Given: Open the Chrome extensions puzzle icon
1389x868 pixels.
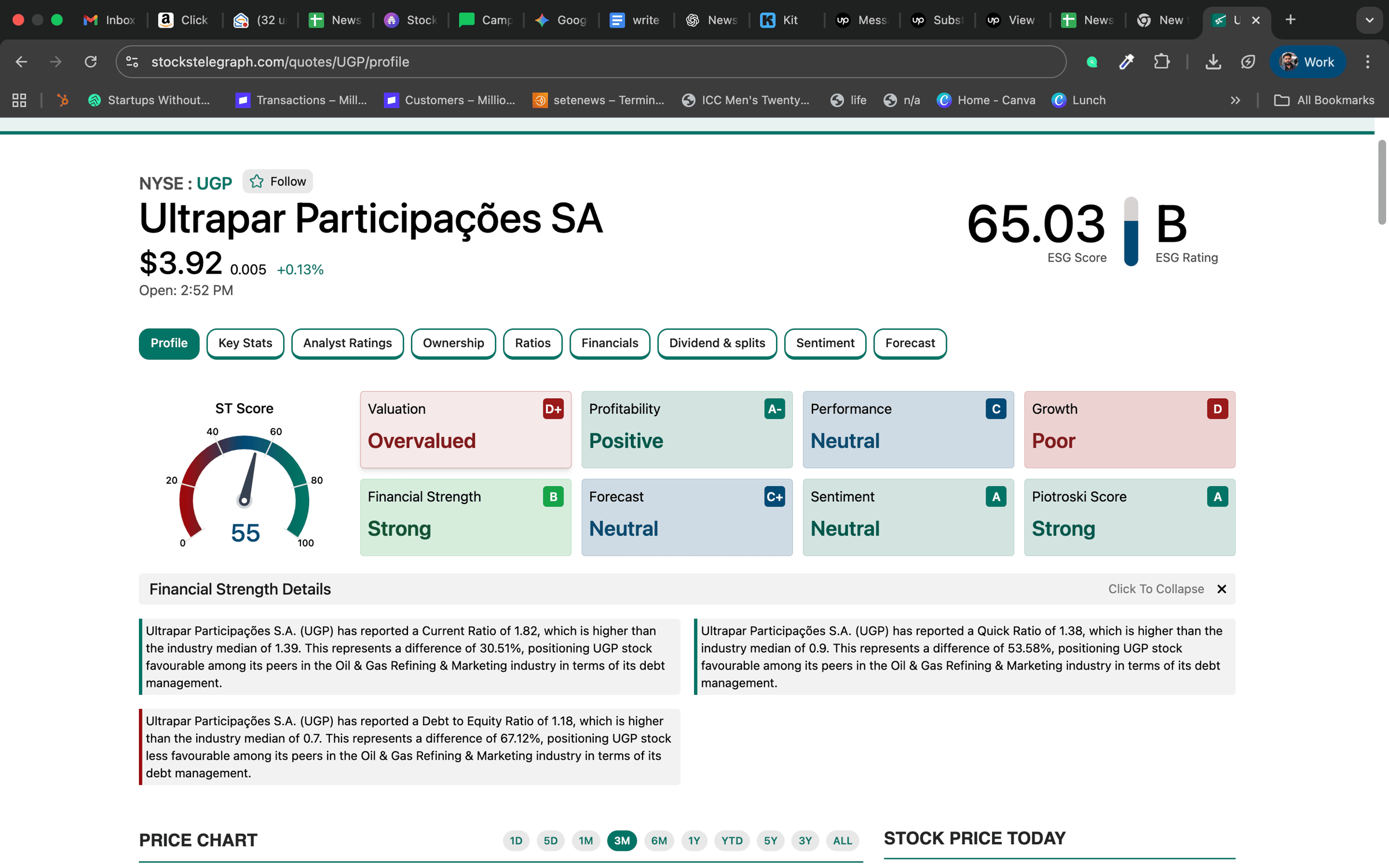Looking at the screenshot, I should pyautogui.click(x=1162, y=62).
